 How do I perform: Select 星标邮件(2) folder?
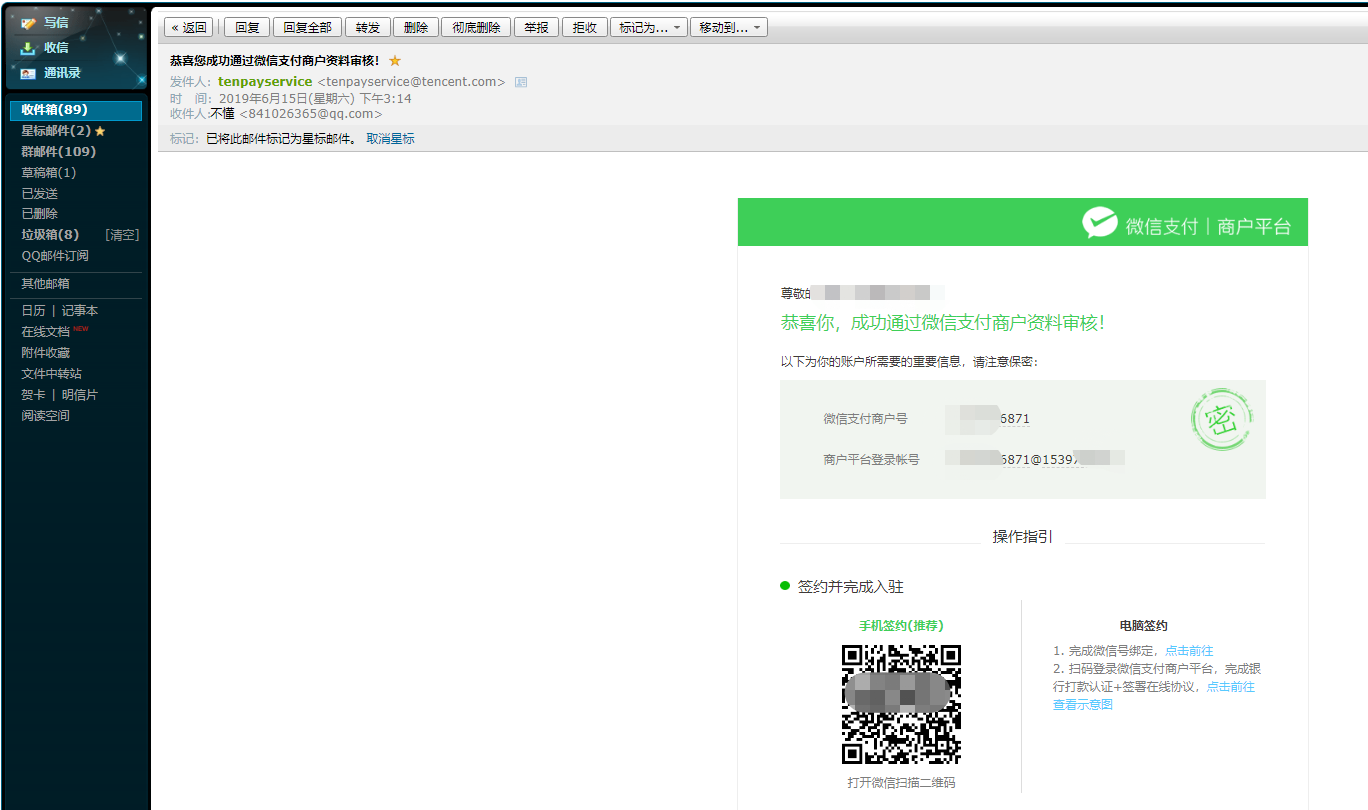click(x=56, y=131)
